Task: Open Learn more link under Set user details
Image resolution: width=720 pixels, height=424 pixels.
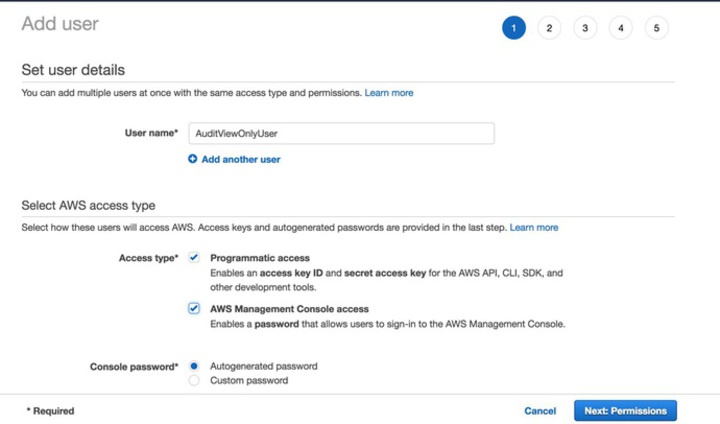Action: pos(389,93)
